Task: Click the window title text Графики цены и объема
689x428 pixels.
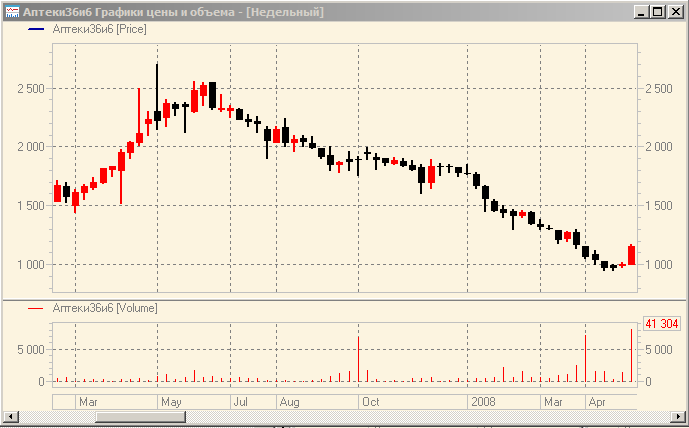Action: point(165,12)
